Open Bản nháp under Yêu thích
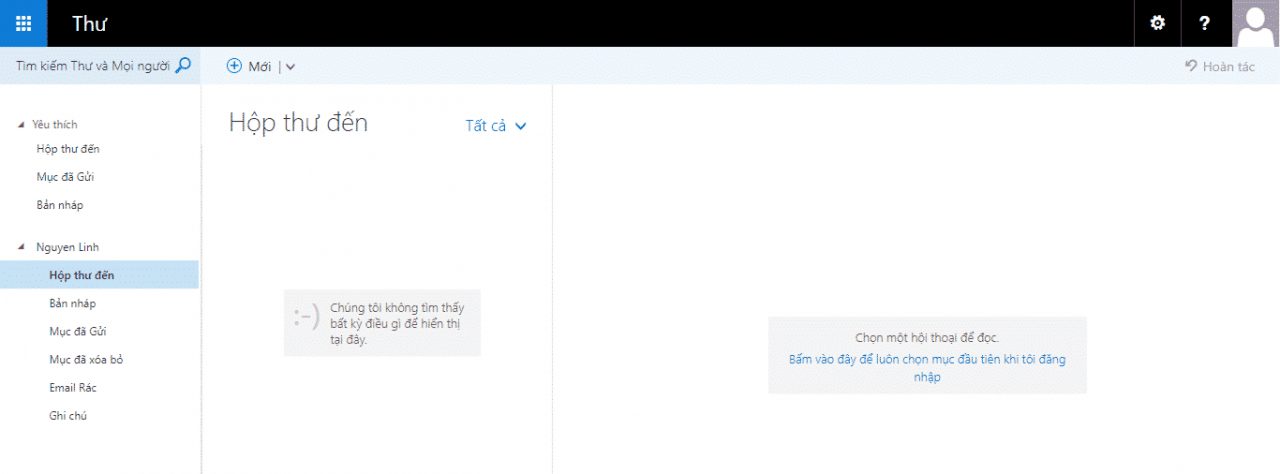This screenshot has height=474, width=1280. click(60, 205)
